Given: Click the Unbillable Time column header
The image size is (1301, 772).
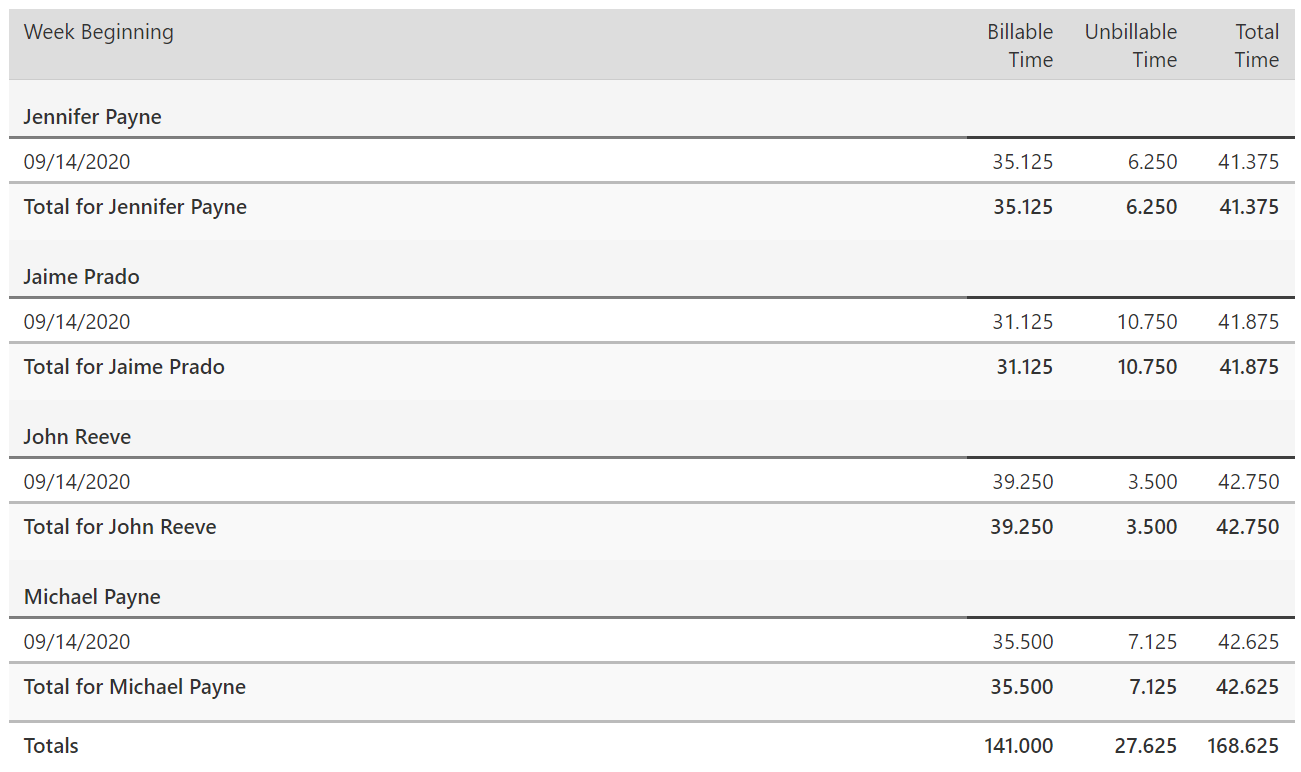Looking at the screenshot, I should pyautogui.click(x=1131, y=46).
